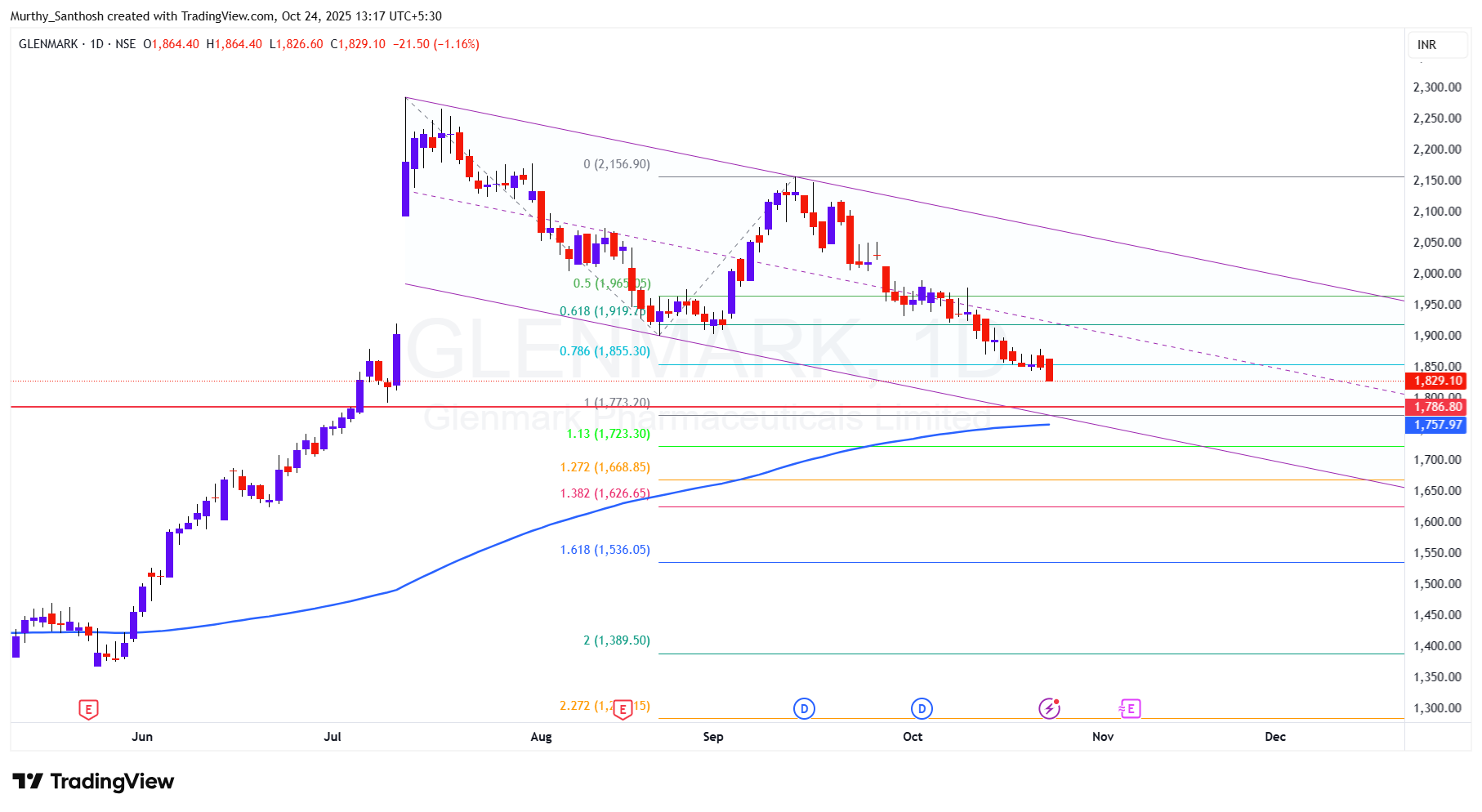Click the 2,300.00 price scale value
The image size is (1482, 812).
click(1437, 87)
